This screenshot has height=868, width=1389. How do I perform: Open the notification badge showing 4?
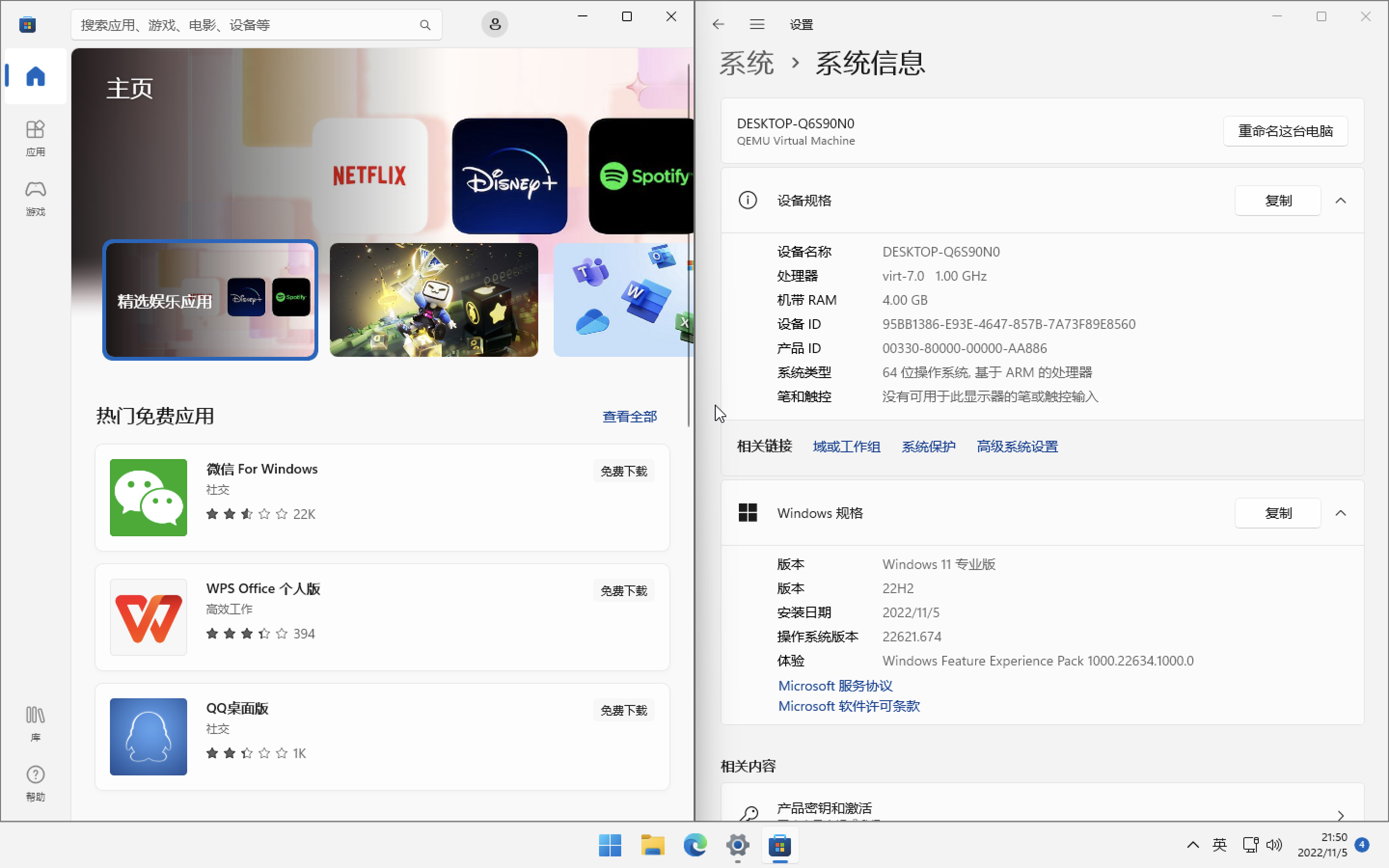1362,844
